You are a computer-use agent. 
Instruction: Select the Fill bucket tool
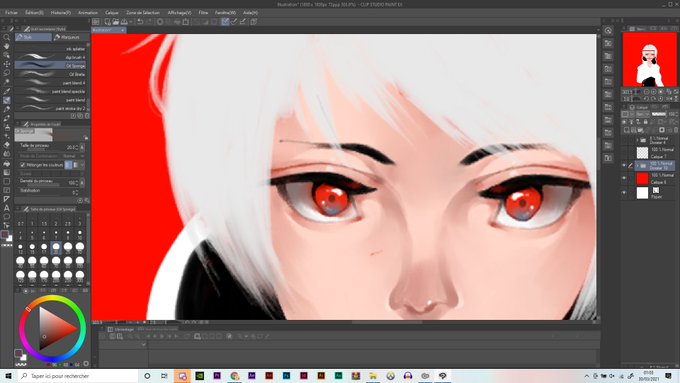pyautogui.click(x=7, y=163)
